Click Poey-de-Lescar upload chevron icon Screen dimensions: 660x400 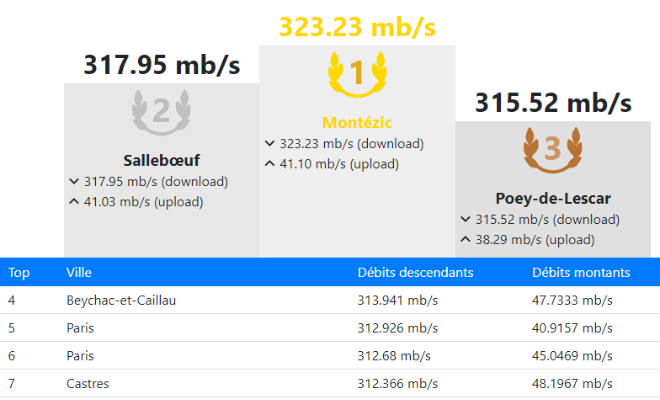tap(466, 239)
